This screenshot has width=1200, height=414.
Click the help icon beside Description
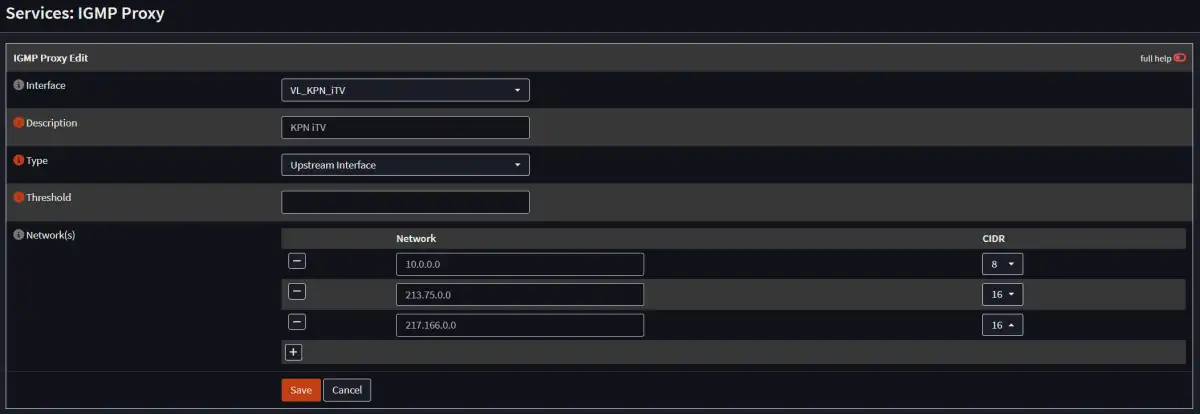18,123
